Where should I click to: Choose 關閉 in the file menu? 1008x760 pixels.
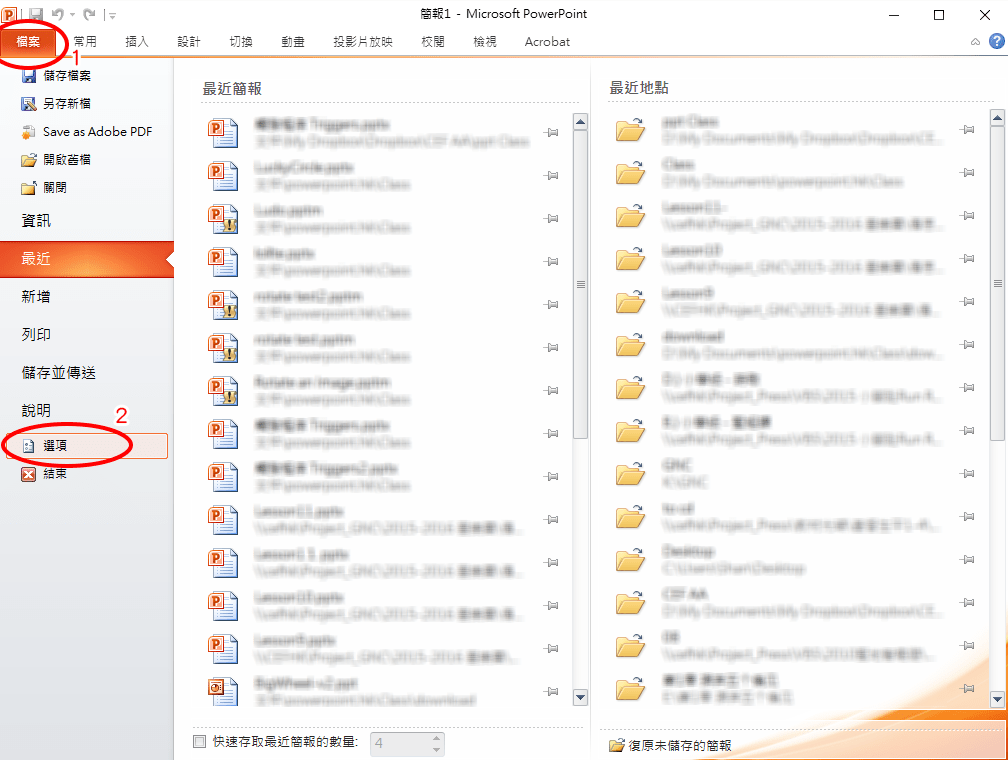(45, 188)
